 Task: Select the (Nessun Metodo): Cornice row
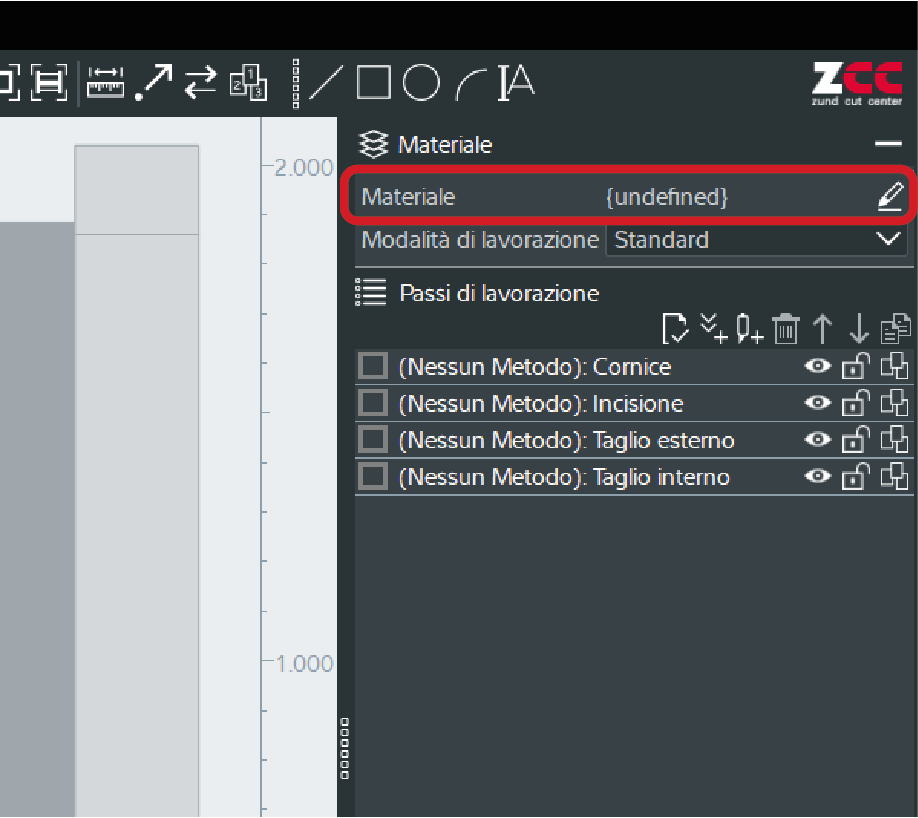coord(634,367)
